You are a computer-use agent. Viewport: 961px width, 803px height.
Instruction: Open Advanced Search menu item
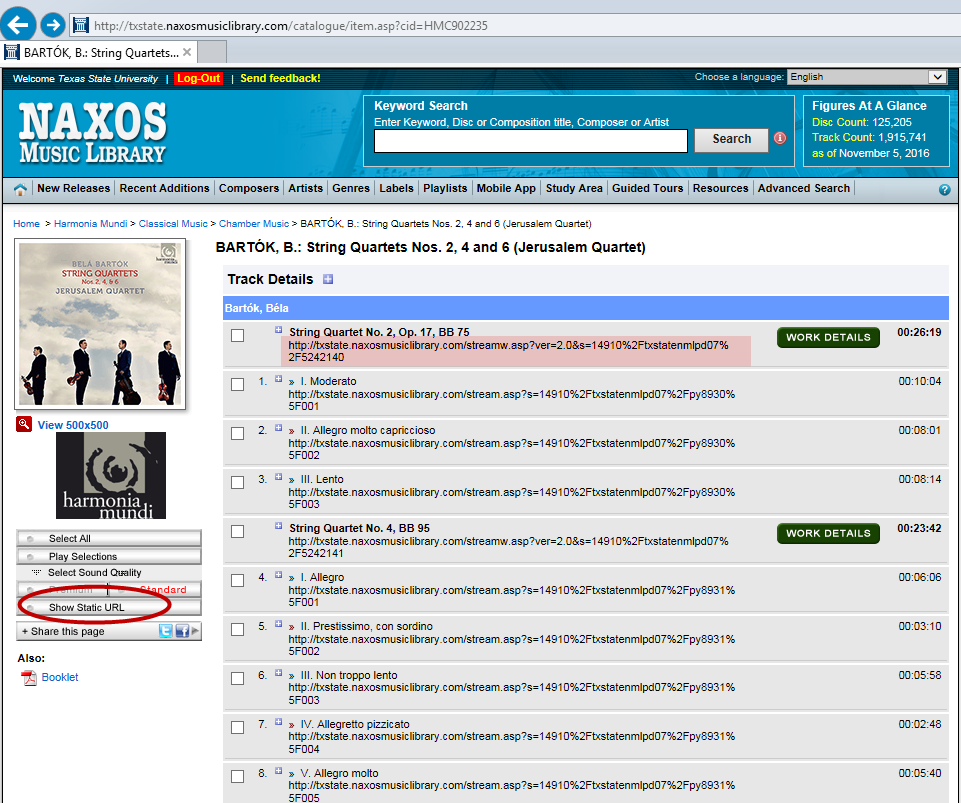(803, 188)
